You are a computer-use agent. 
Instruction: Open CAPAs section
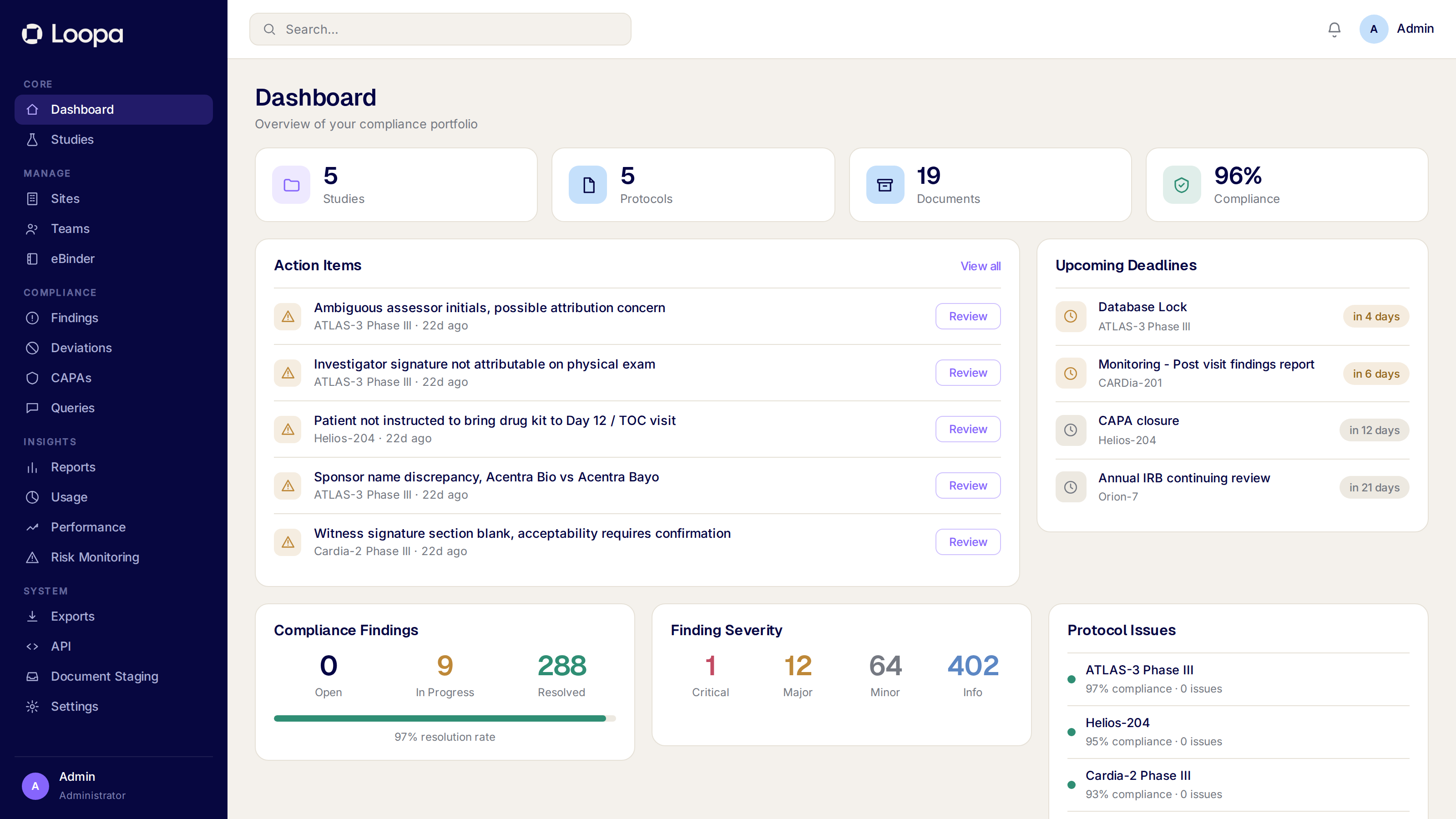[114, 378]
